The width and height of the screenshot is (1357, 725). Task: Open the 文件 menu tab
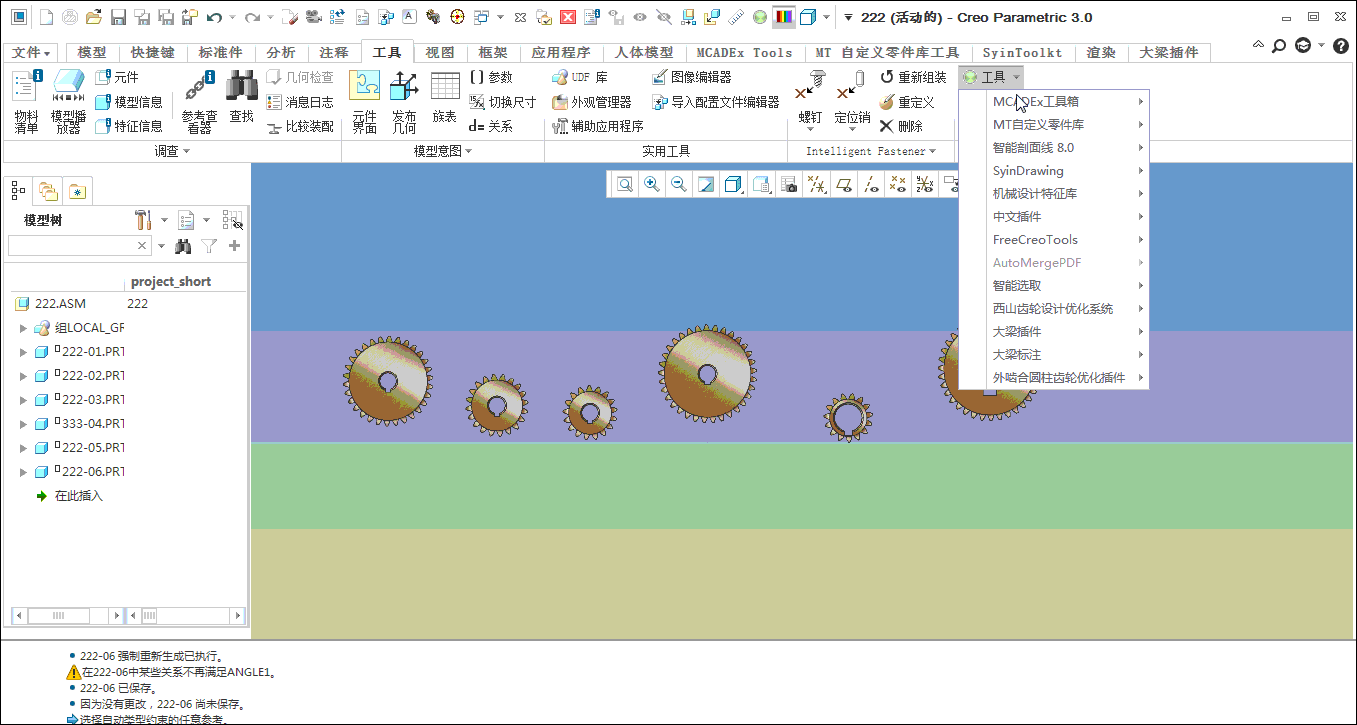point(32,53)
